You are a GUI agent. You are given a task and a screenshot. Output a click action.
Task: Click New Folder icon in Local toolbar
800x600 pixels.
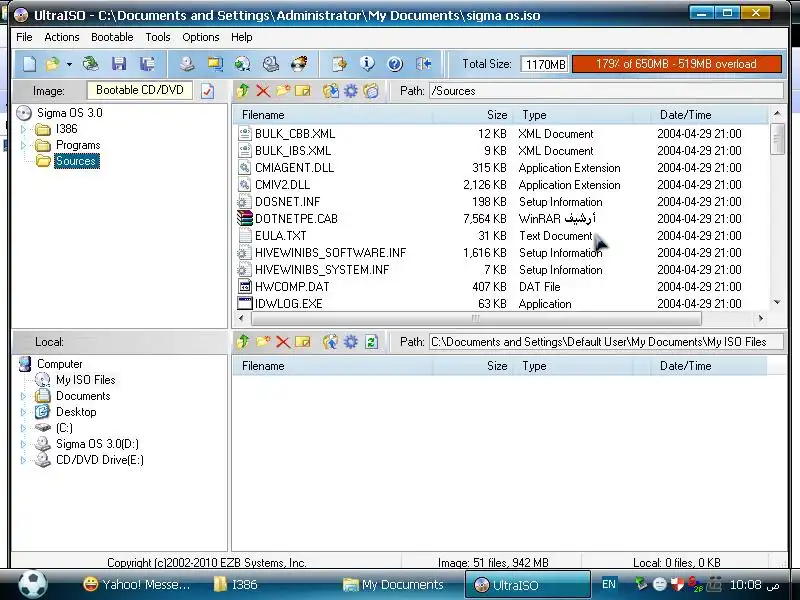tap(263, 341)
